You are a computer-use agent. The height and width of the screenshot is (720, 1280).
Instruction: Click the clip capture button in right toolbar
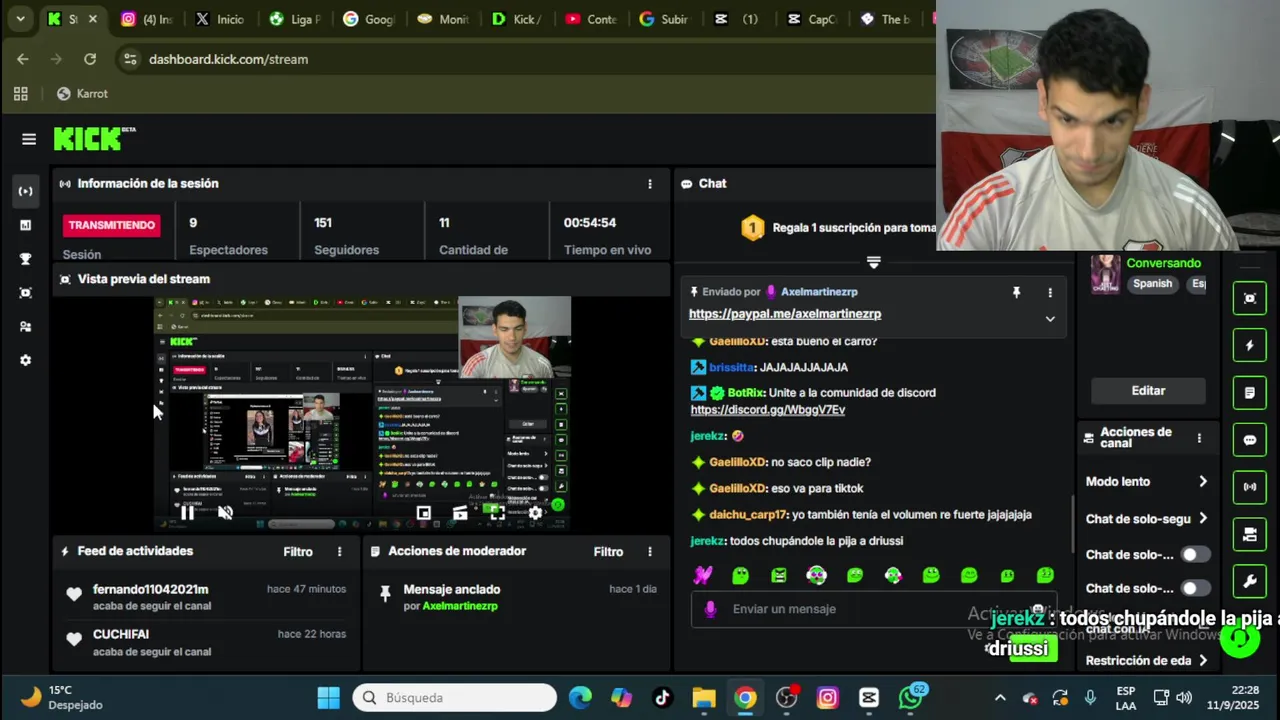(1249, 298)
